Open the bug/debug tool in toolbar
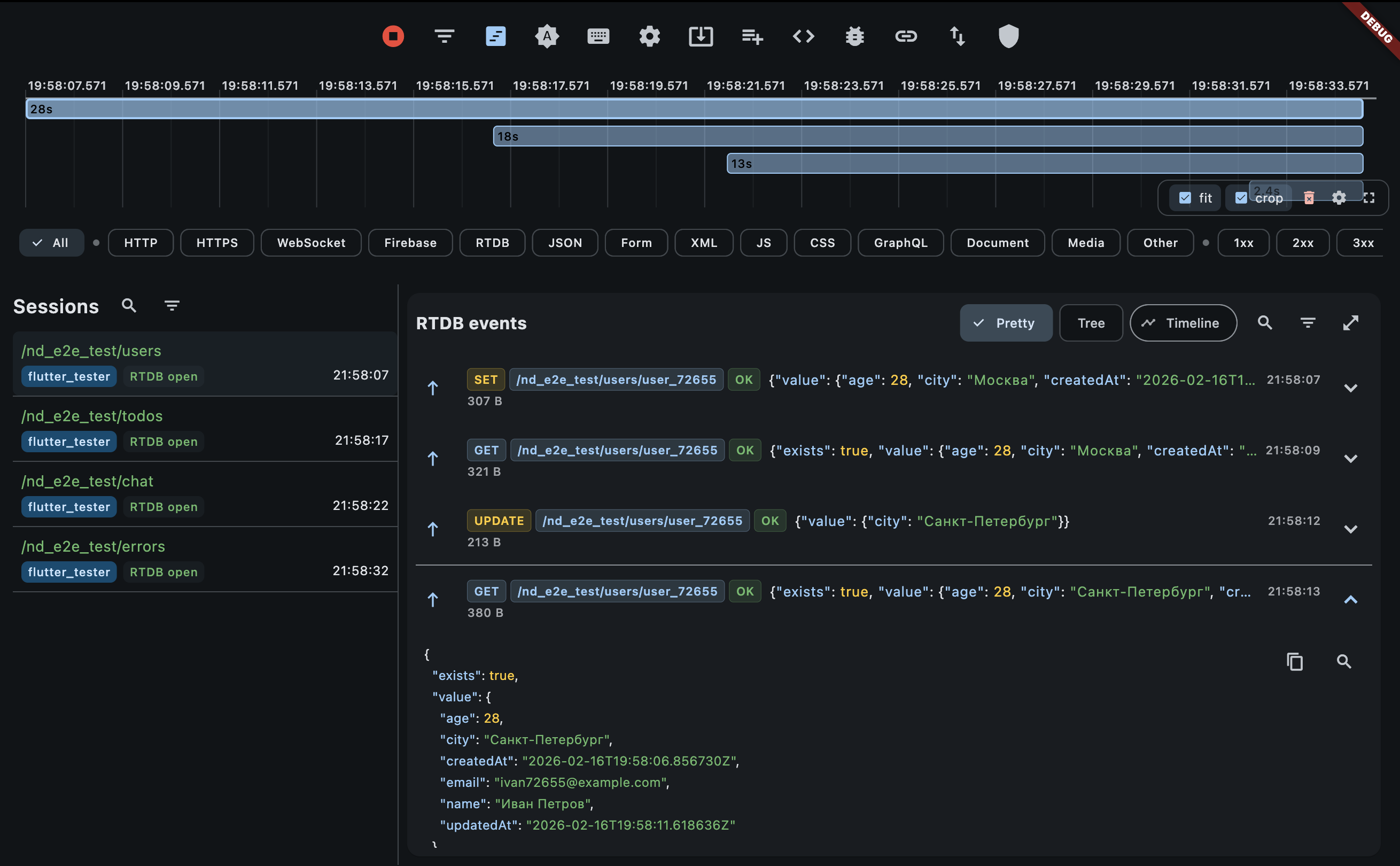 854,36
